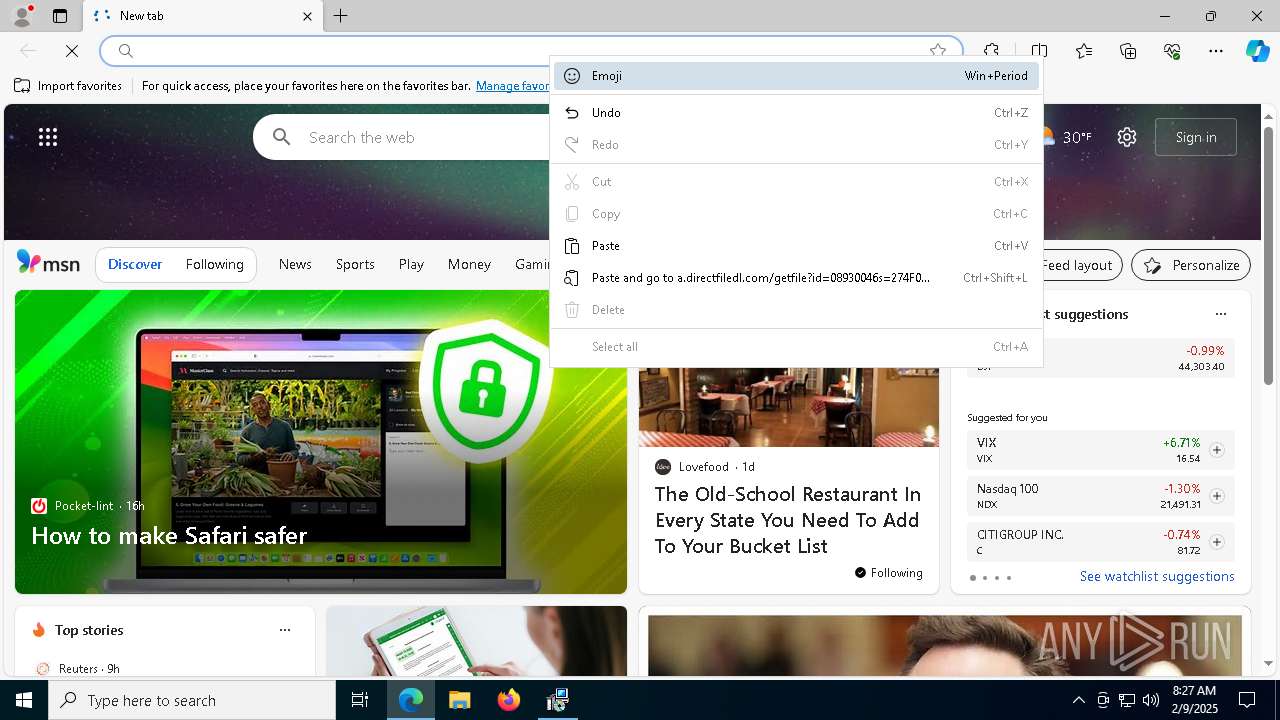The image size is (1280, 720).
Task: Open Old-School Restaurant article headline
Action: click(787, 520)
